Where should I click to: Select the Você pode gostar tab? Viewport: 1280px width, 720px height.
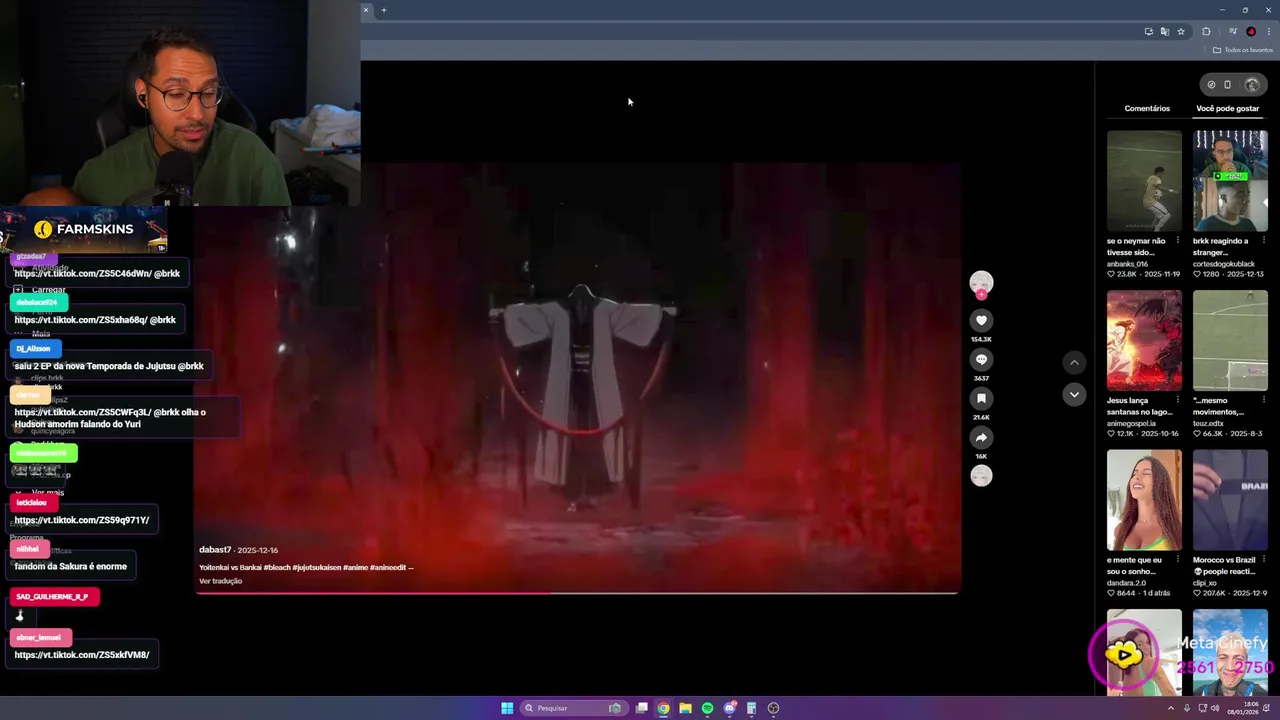click(x=1227, y=108)
